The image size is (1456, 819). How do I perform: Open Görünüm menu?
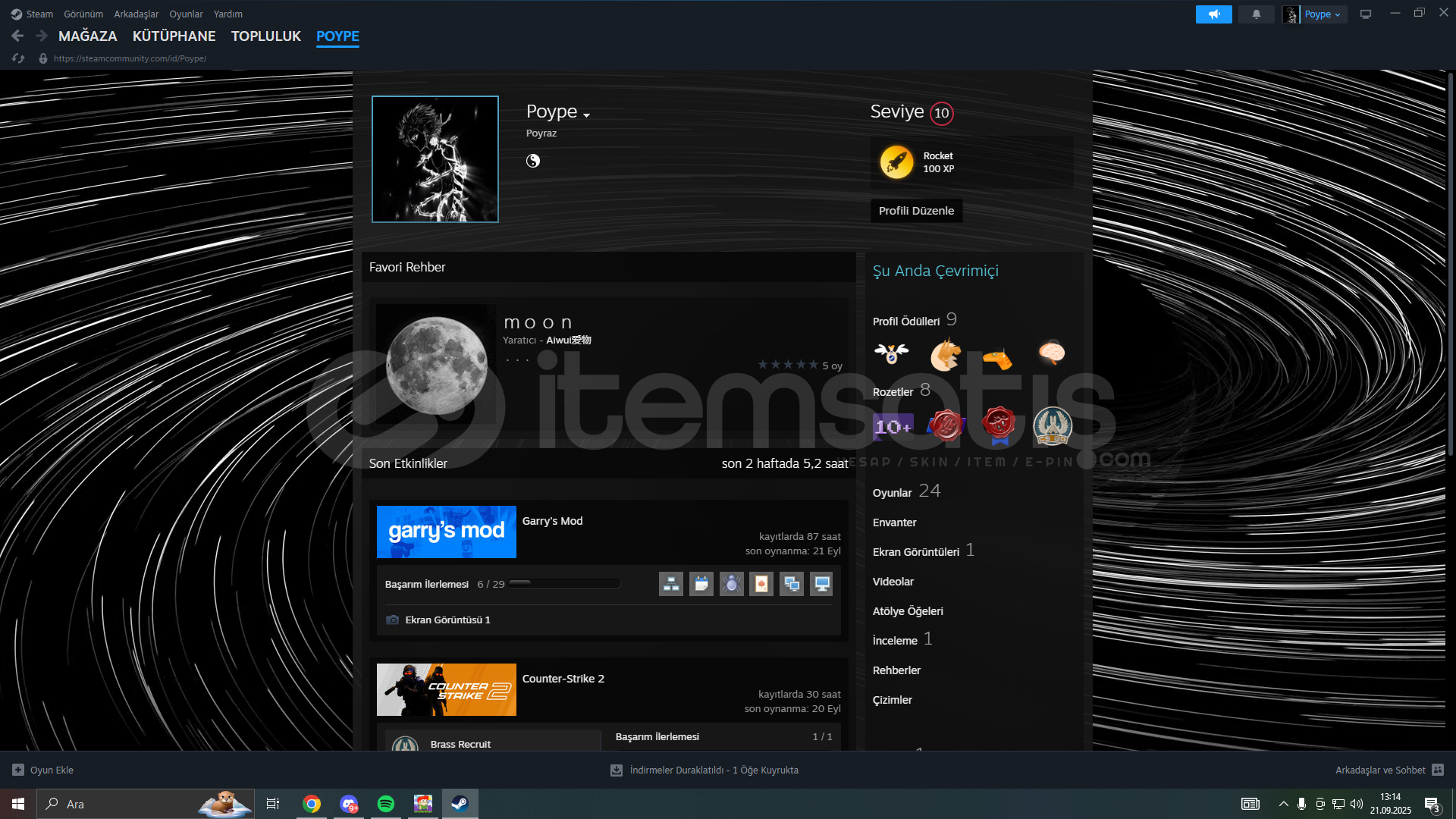click(83, 14)
